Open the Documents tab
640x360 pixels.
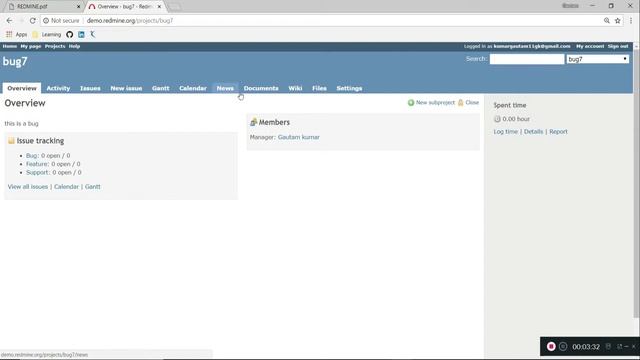[261, 88]
